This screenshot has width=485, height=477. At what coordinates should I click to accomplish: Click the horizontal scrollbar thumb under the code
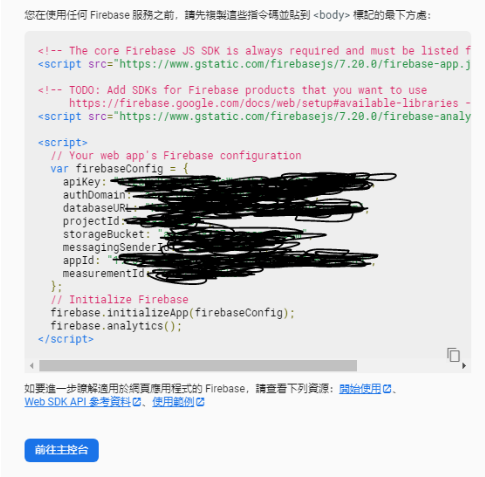pos(198,366)
